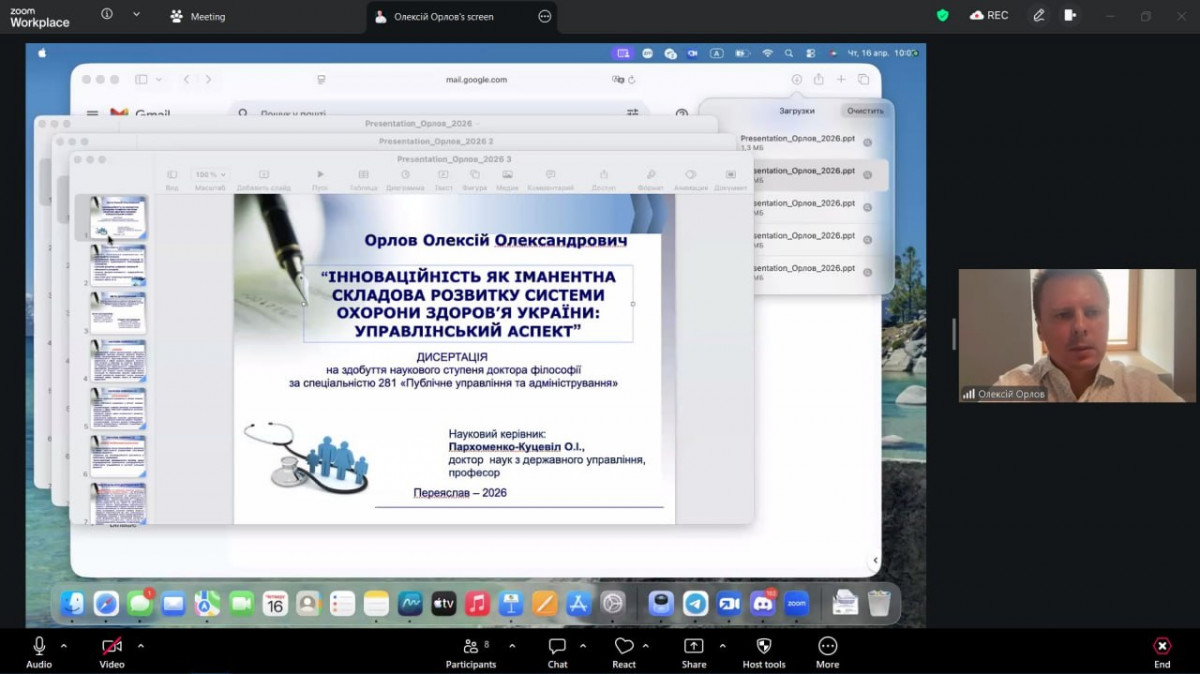Click the green Share screen icon
Screen dimensions: 1200x674
pyautogui.click(x=693, y=646)
